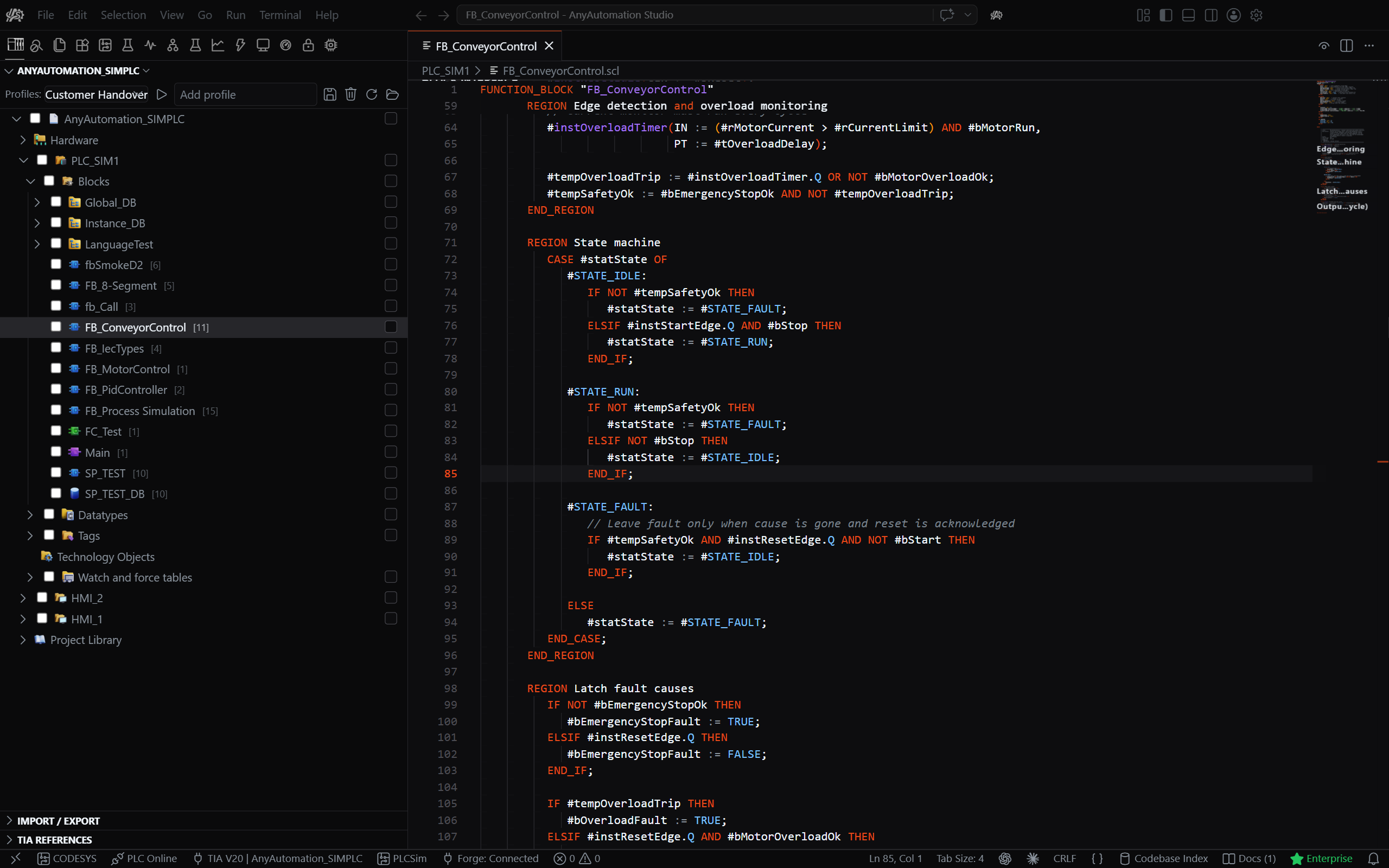Open the HMI monitor screen icon
1389x868 pixels.
click(263, 45)
